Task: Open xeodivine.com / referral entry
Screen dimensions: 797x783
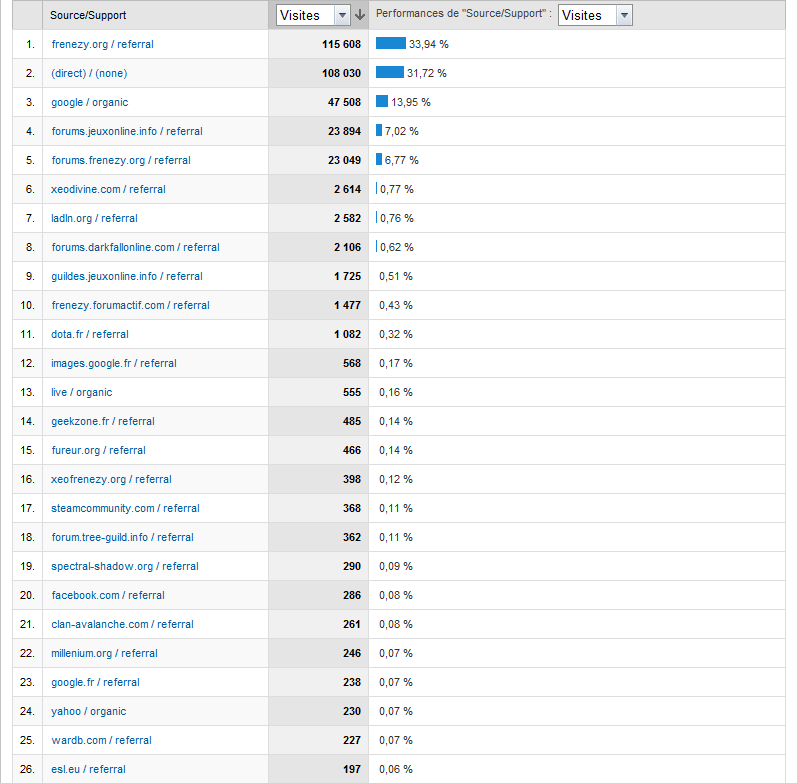Action: coord(108,189)
